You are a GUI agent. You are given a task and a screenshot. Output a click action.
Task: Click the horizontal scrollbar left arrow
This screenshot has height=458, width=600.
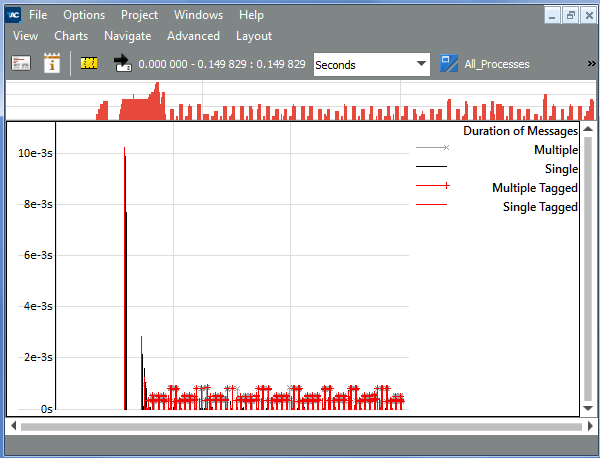13,426
